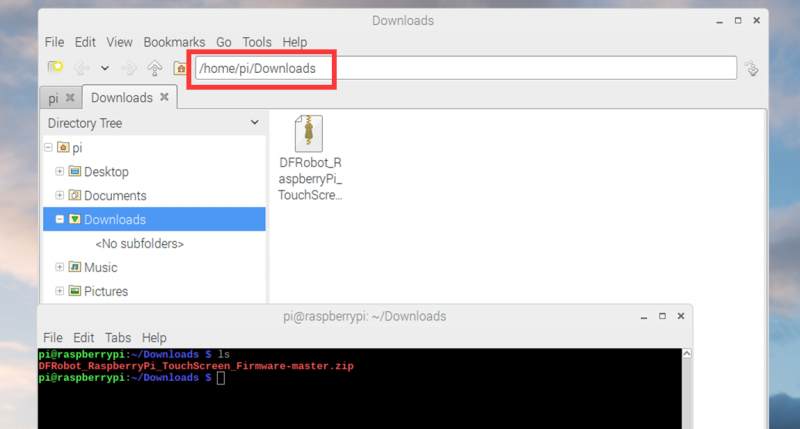Open the Edit menu in file manager
The image size is (800, 429).
point(85,42)
